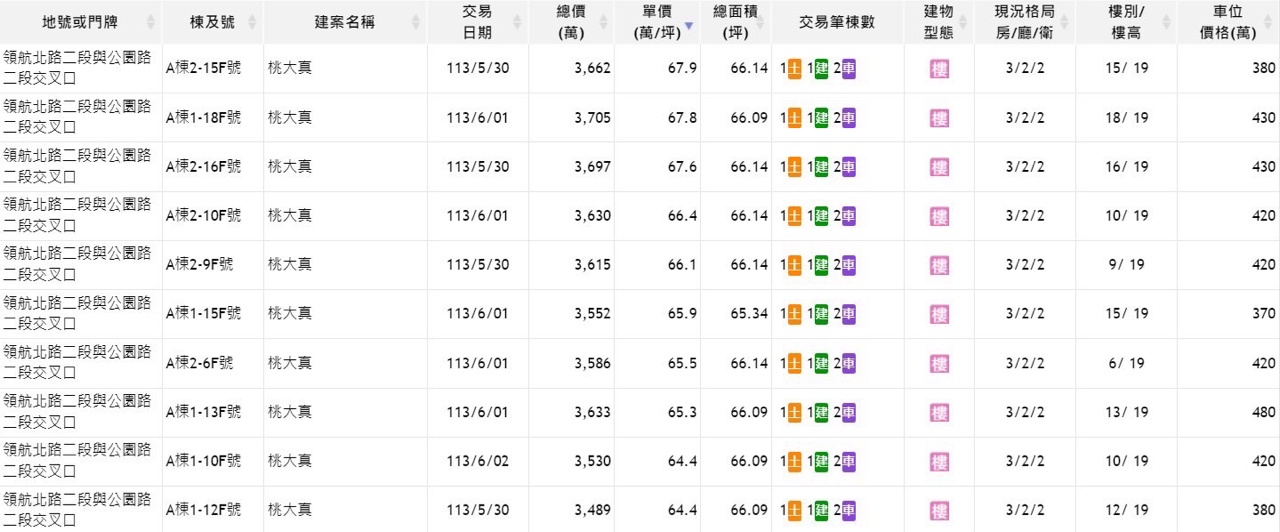The height and width of the screenshot is (532, 1280).
Task: Click the address text in the A棟2-15F號 row
Action: pyautogui.click(x=76, y=68)
